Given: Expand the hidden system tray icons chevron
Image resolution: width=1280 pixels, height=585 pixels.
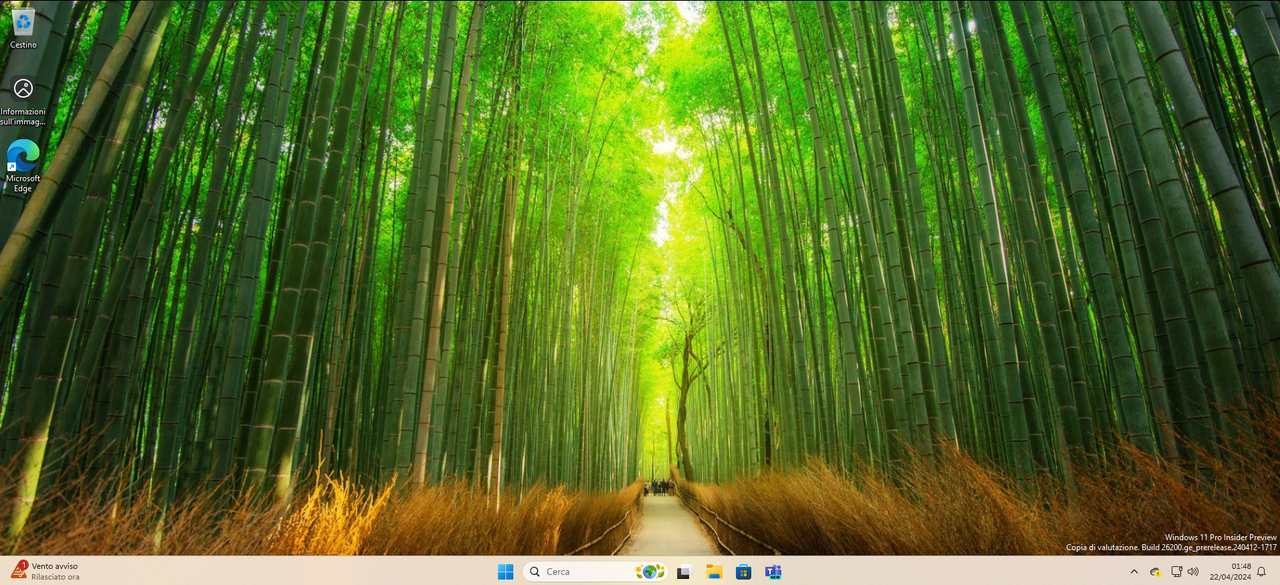Looking at the screenshot, I should [1134, 572].
